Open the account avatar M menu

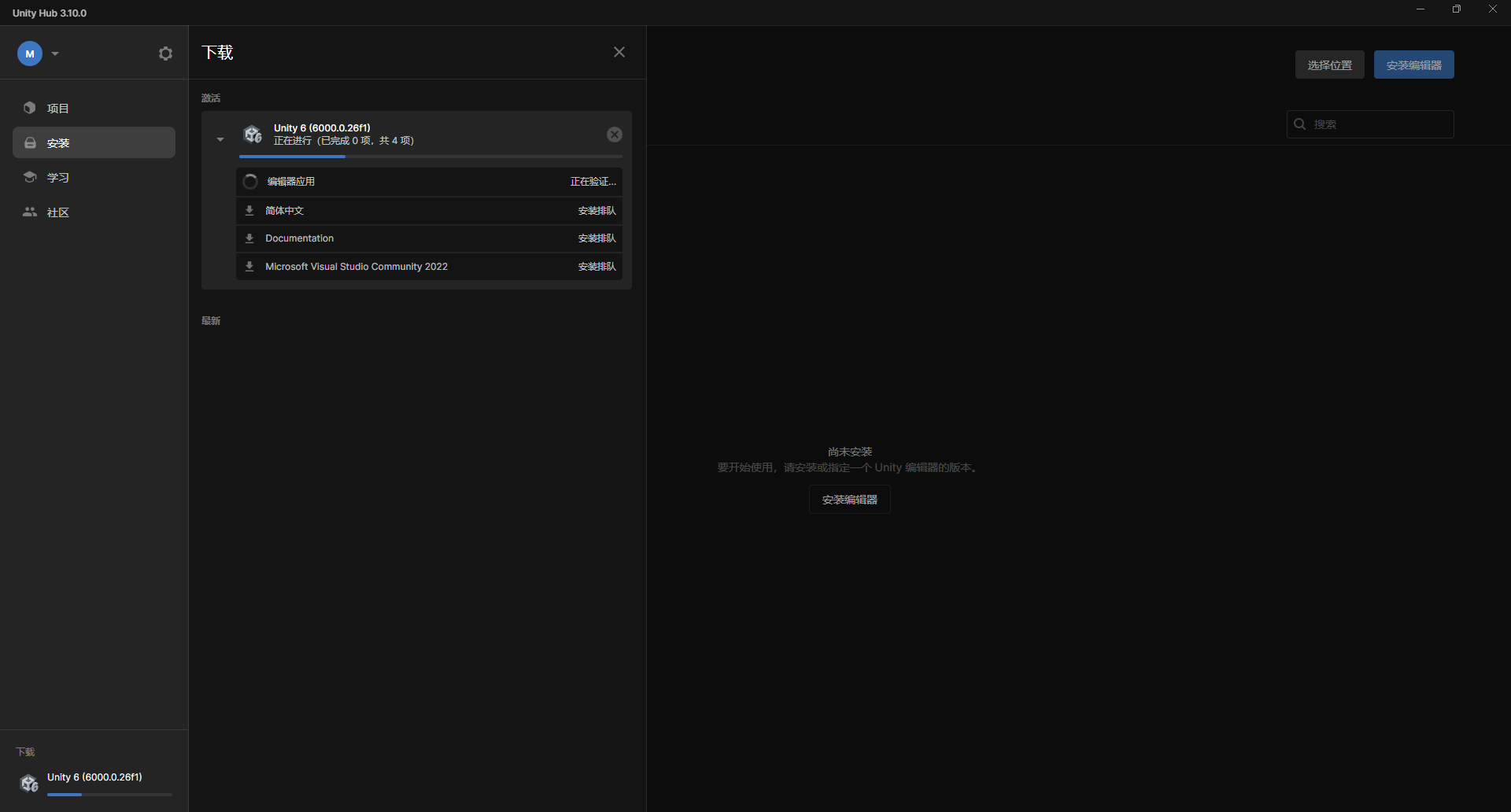point(30,54)
